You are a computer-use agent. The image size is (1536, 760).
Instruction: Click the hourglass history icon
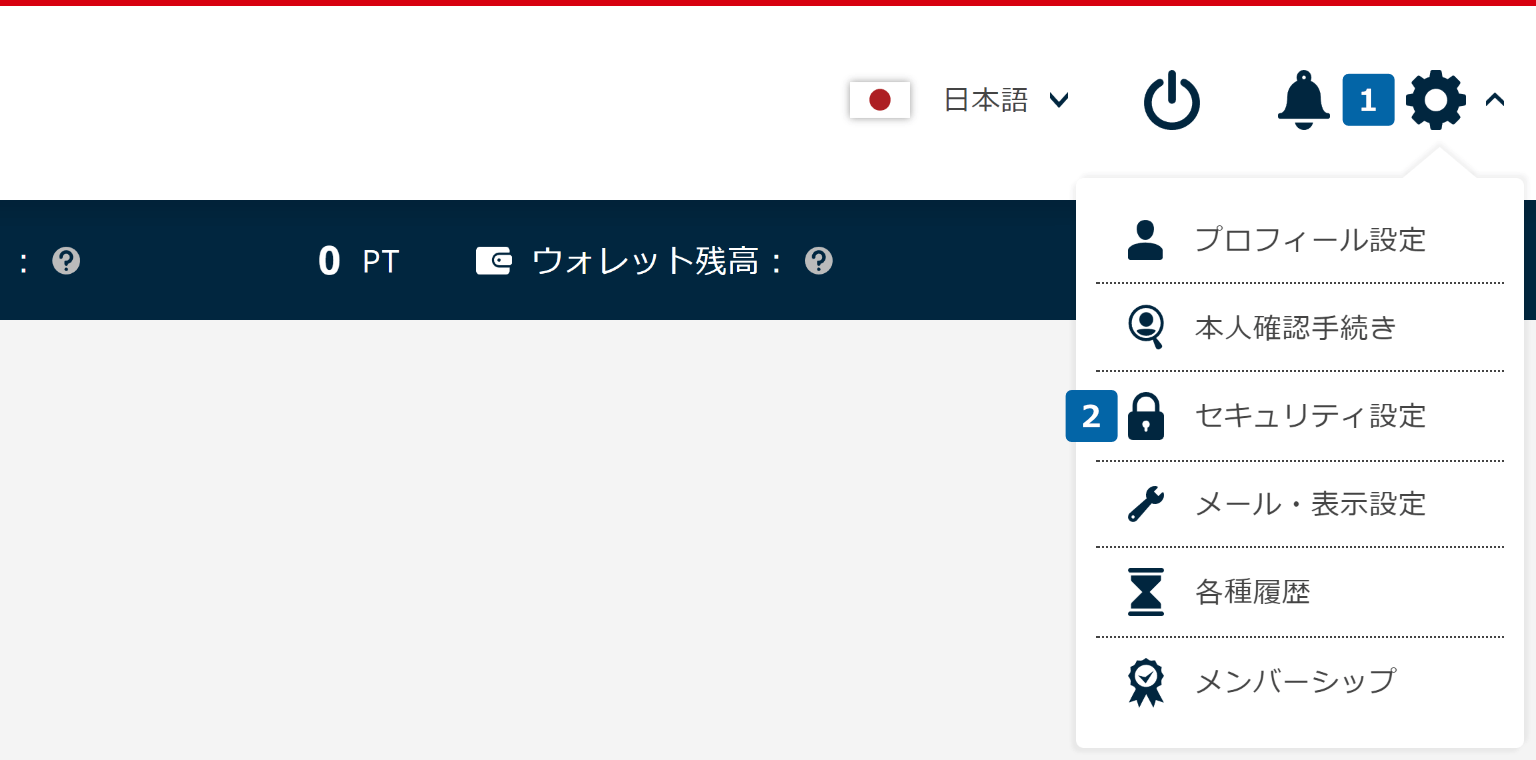(1146, 592)
